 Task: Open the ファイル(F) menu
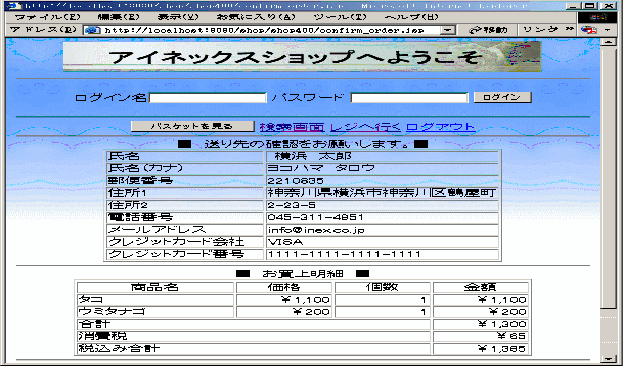(47, 17)
